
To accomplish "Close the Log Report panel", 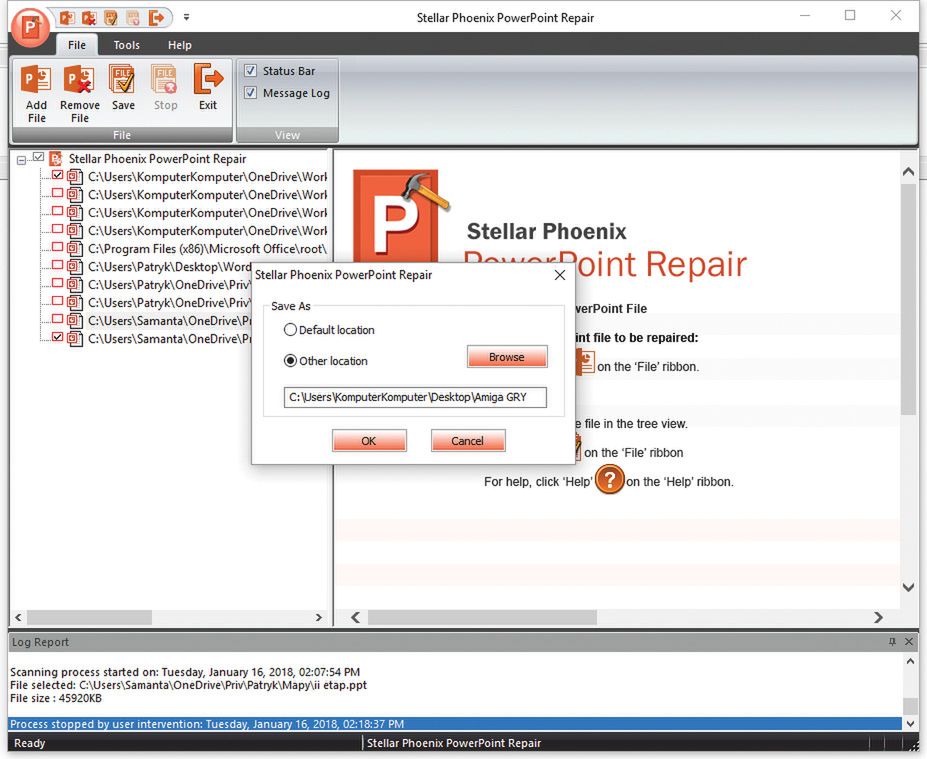I will pos(909,642).
